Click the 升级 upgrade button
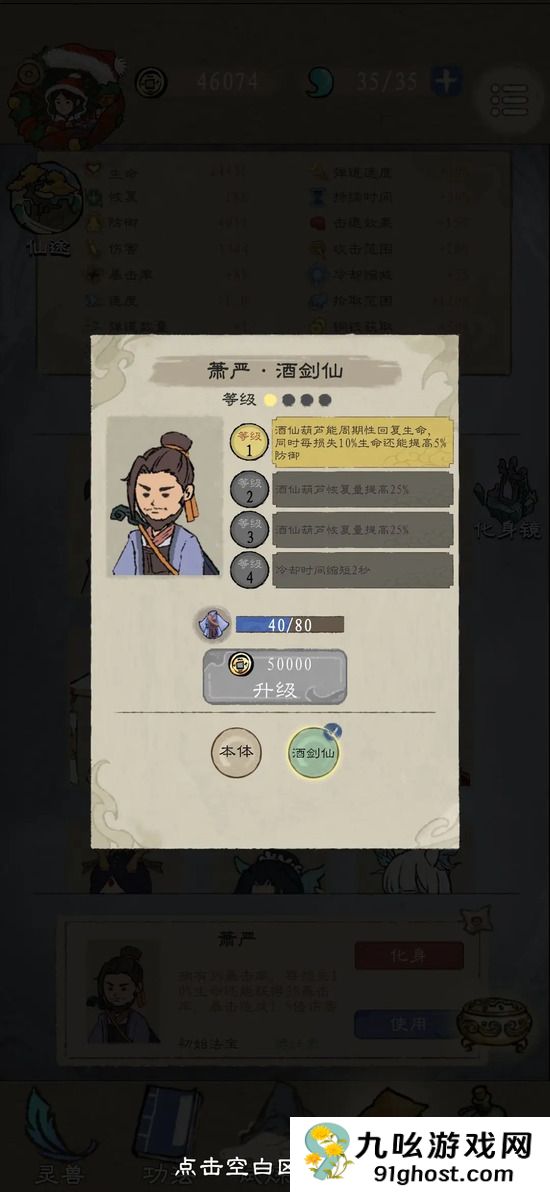The height and width of the screenshot is (1192, 550). pyautogui.click(x=275, y=676)
